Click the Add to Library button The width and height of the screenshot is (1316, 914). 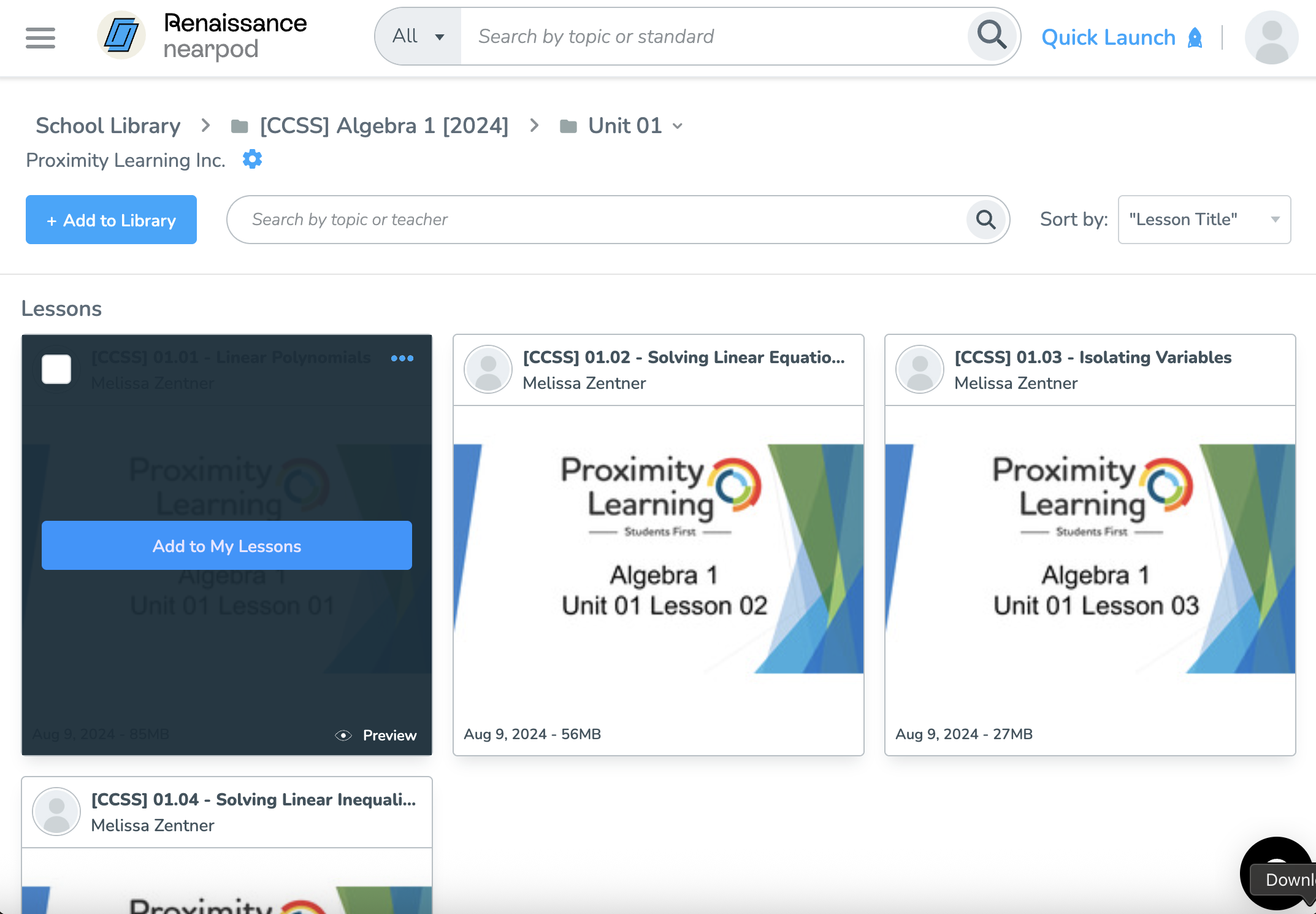click(111, 220)
